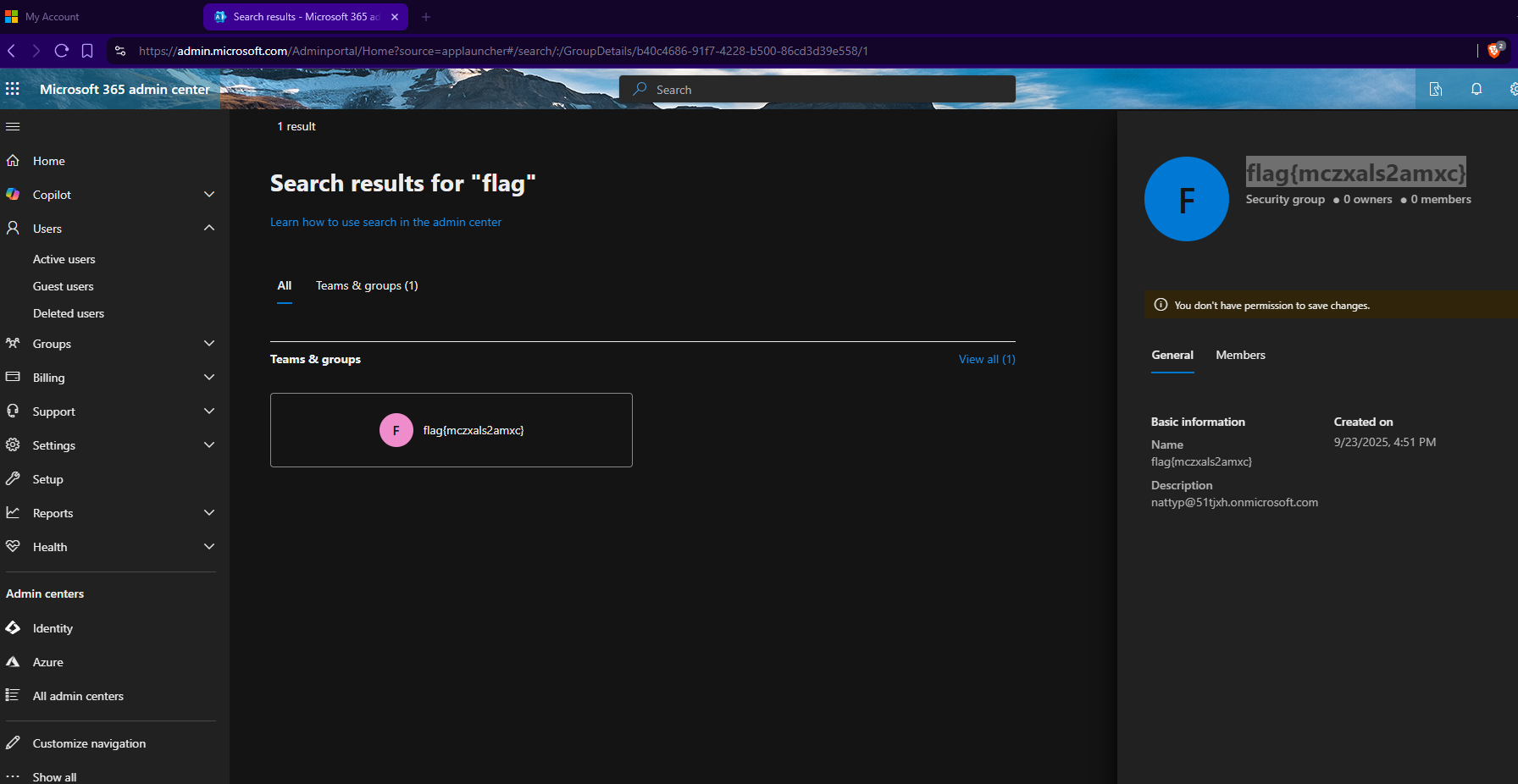Click the Windows logo icon on My Account tab
Viewport: 1518px width, 784px height.
(x=11, y=17)
